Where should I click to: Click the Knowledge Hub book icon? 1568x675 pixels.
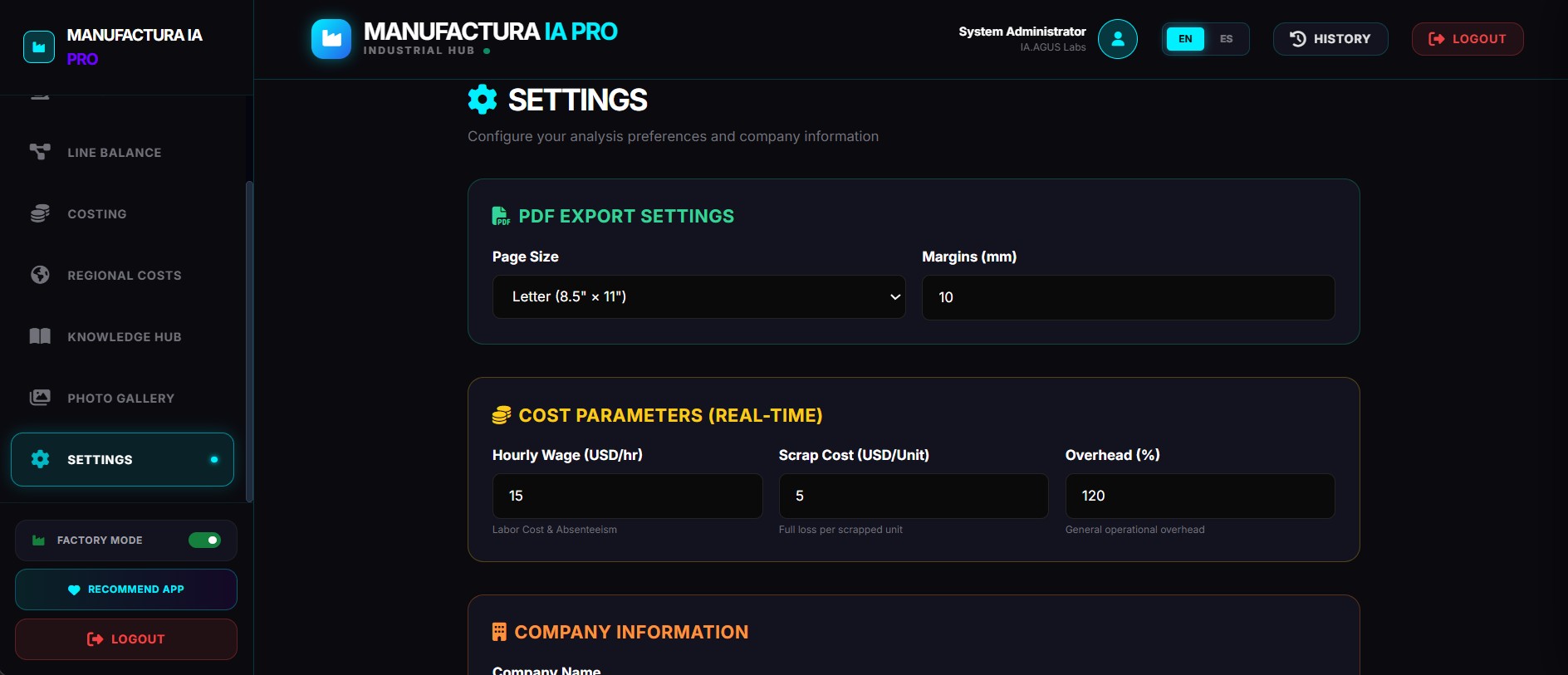pos(40,336)
